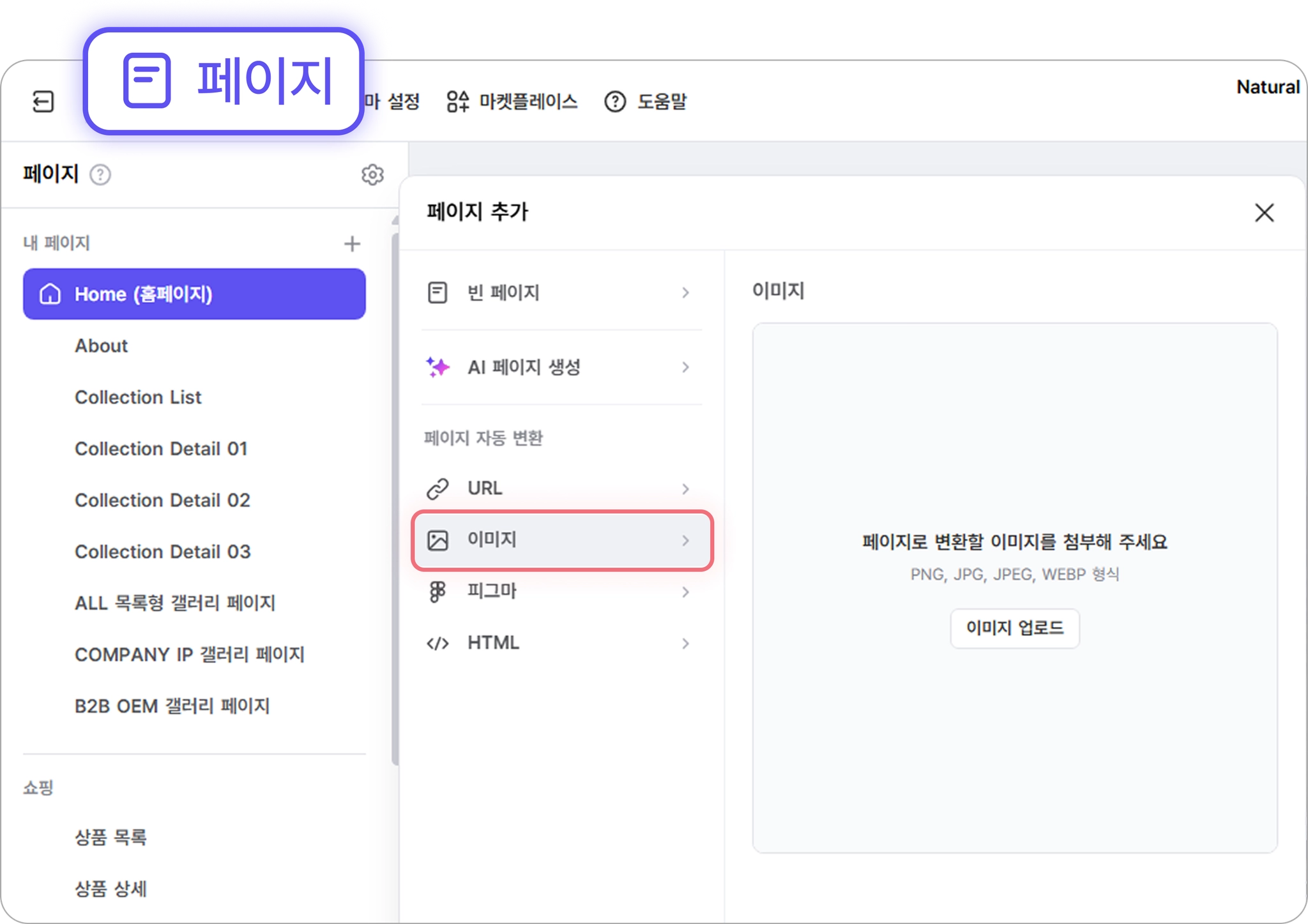Expand the 피그마 option chevron
Viewport: 1308px width, 924px height.
click(x=685, y=592)
